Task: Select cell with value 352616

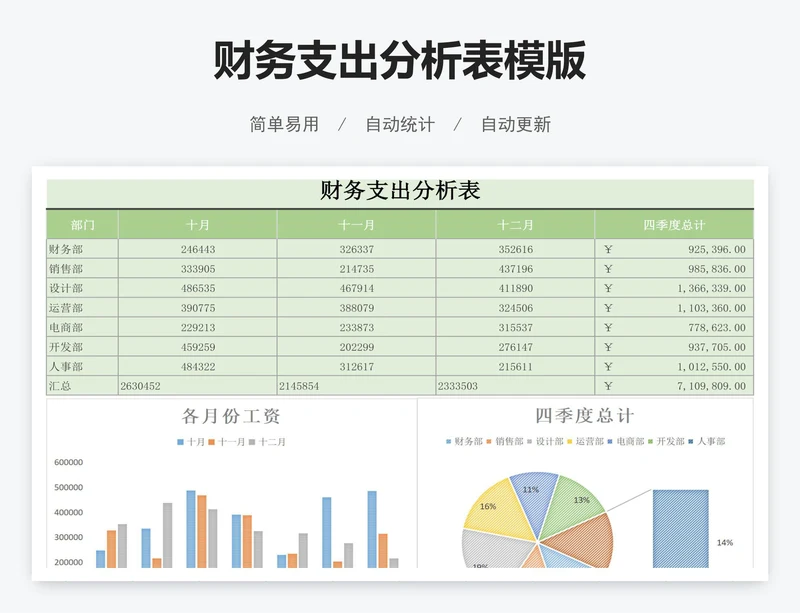Action: pos(515,249)
